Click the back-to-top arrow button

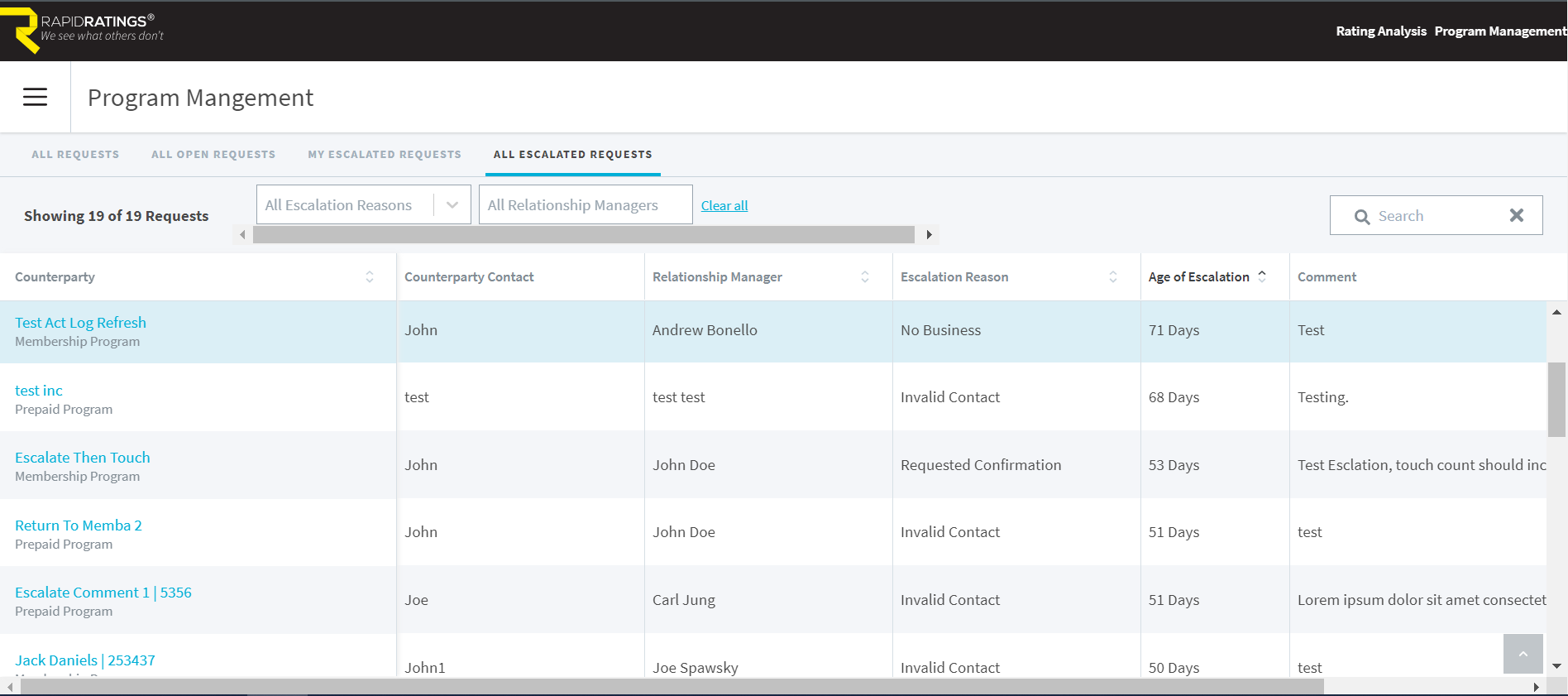[x=1523, y=654]
